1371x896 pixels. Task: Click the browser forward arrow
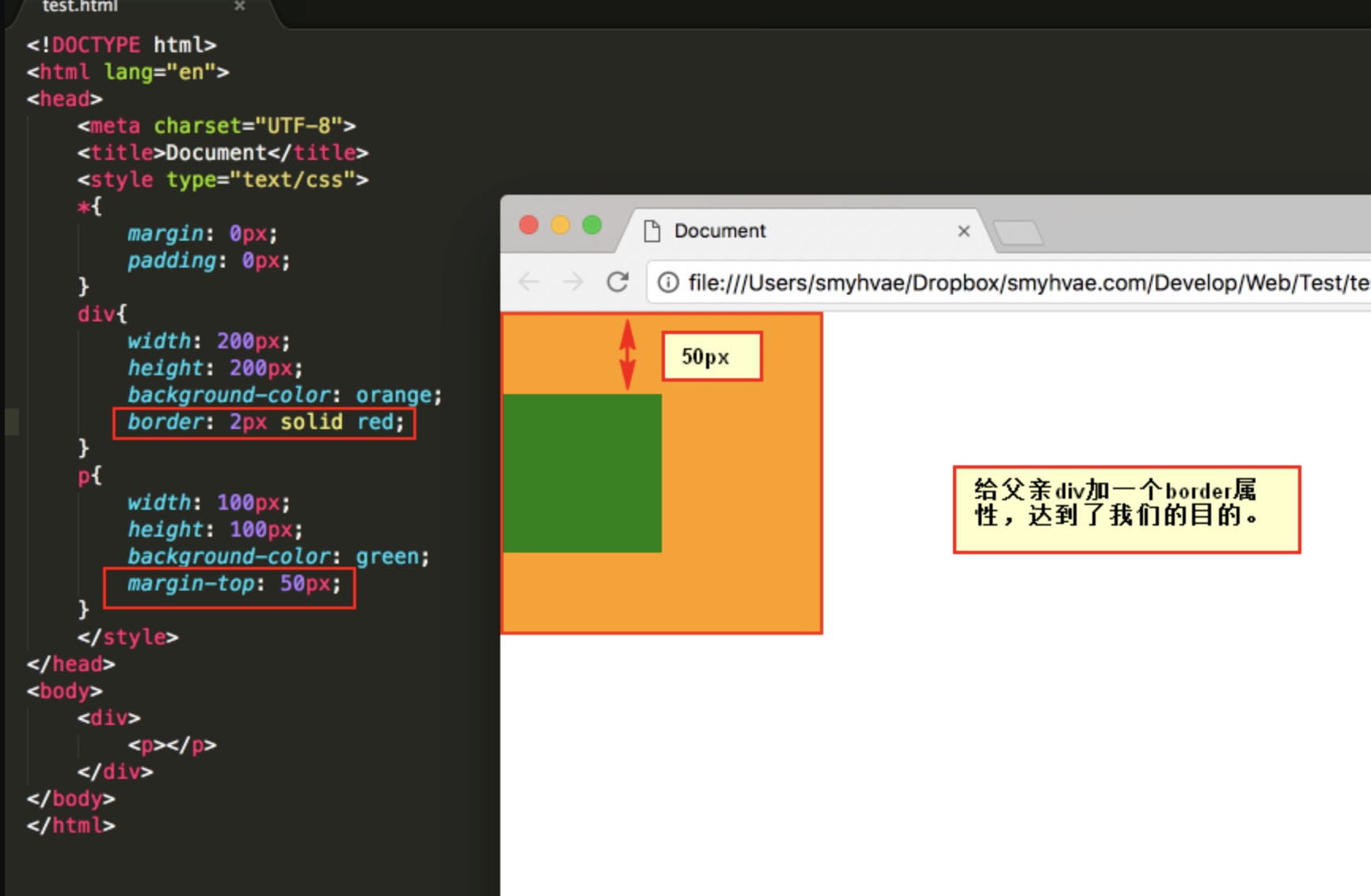(573, 282)
